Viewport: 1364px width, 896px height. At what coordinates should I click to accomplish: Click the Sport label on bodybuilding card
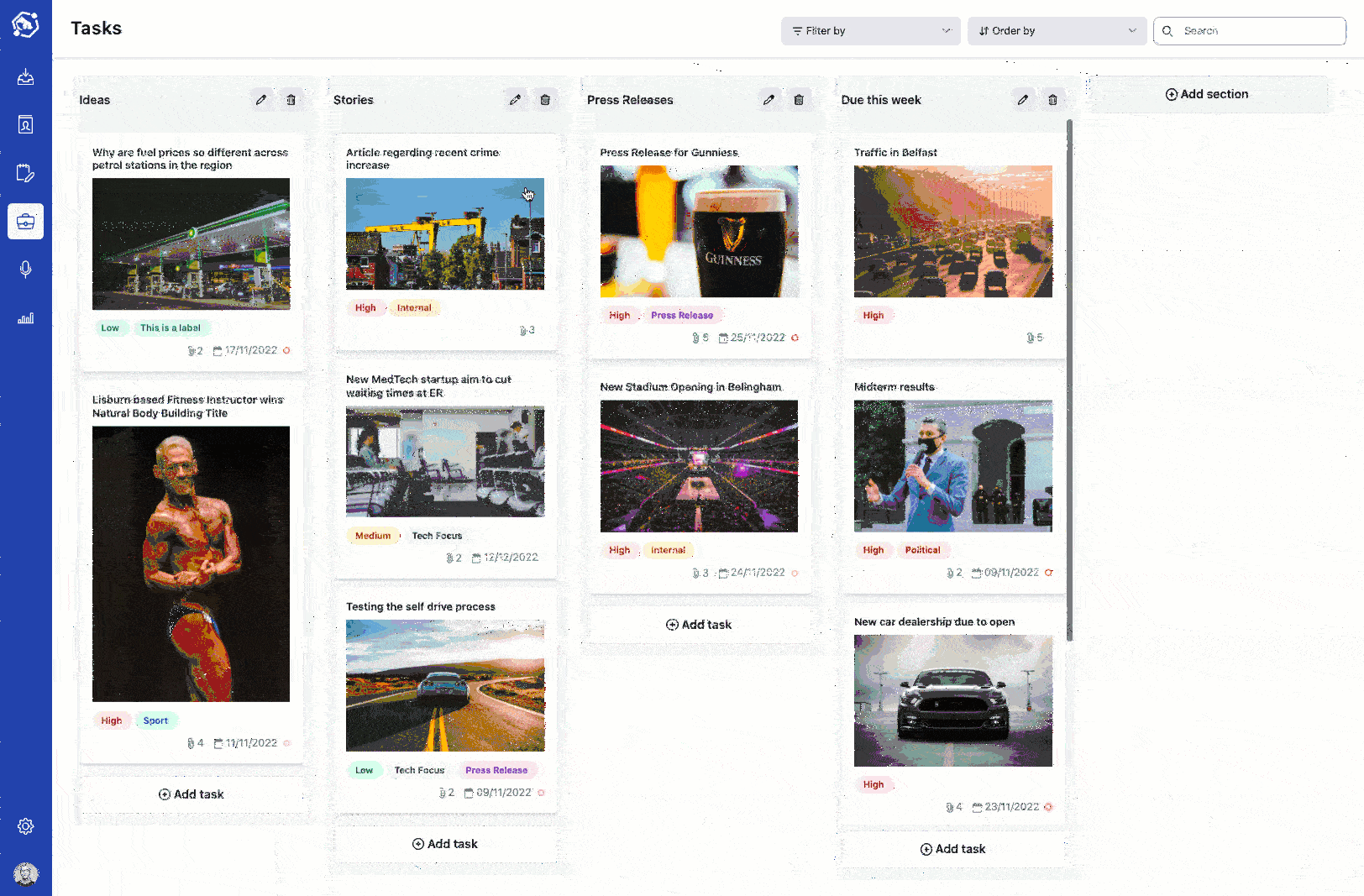point(155,720)
